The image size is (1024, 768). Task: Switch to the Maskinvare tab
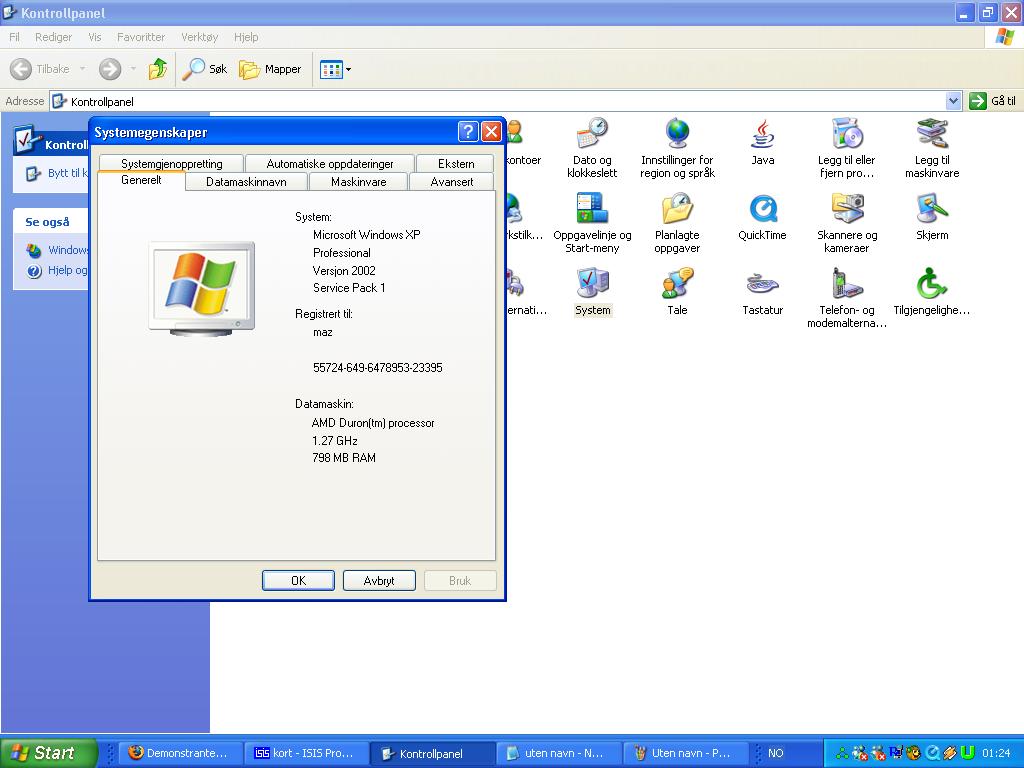click(x=359, y=182)
